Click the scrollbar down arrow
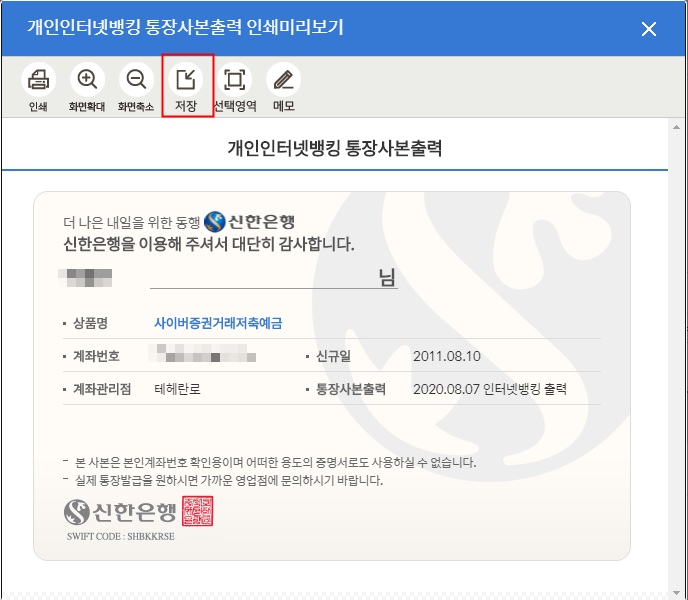Image resolution: width=688 pixels, height=600 pixels. click(x=676, y=593)
